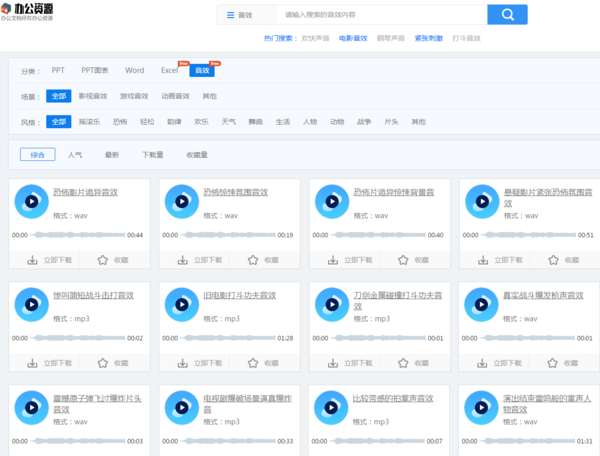The height and width of the screenshot is (456, 600).
Task: Filter style by 欢乐
Action: click(201, 122)
